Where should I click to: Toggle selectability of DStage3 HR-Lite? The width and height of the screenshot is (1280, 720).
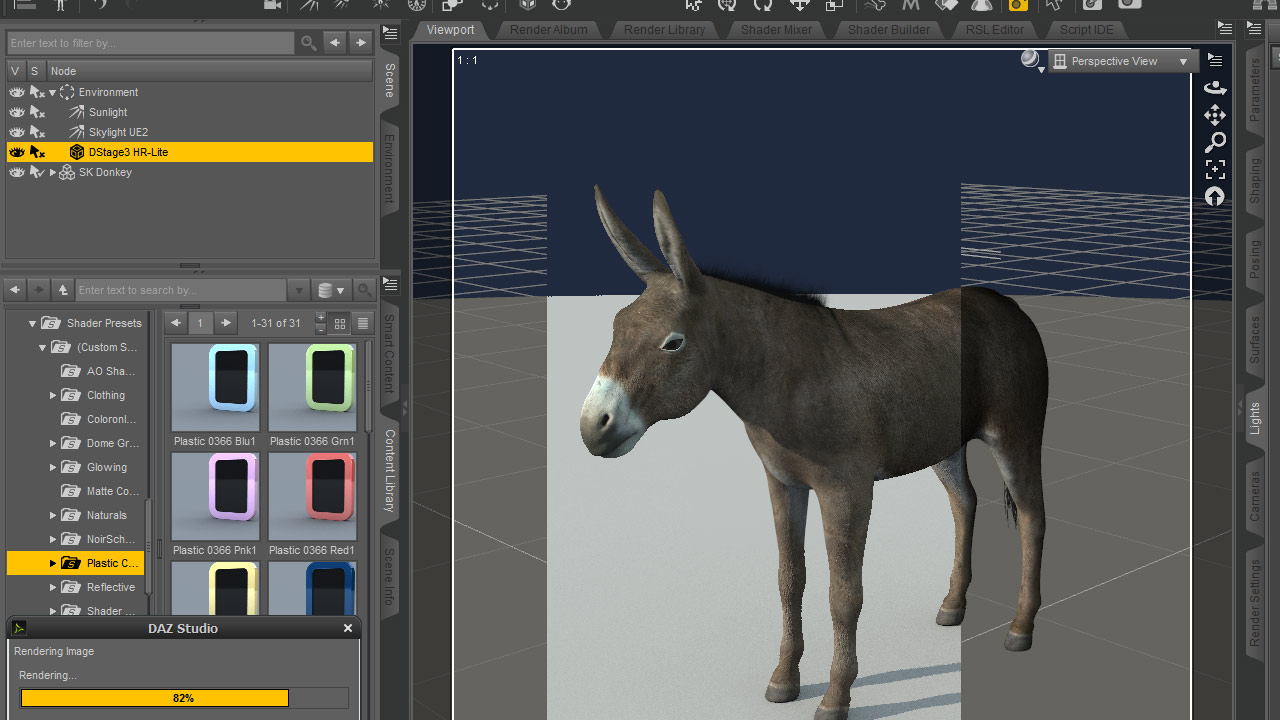tap(37, 152)
